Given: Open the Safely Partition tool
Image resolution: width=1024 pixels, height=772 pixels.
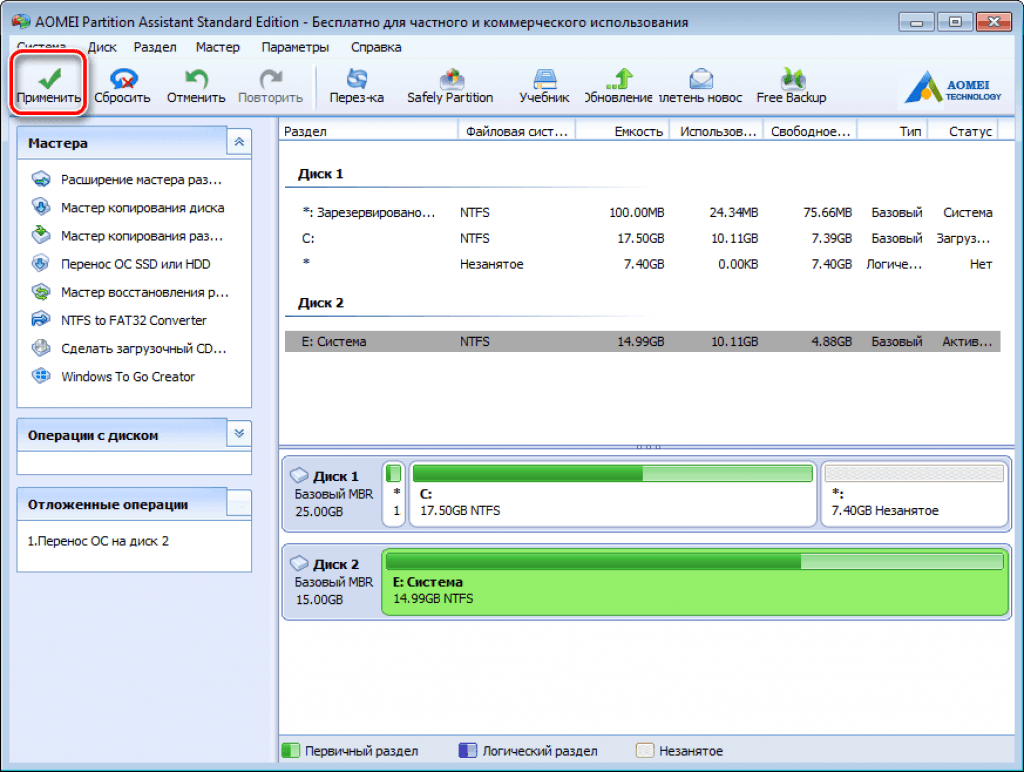Looking at the screenshot, I should (450, 79).
